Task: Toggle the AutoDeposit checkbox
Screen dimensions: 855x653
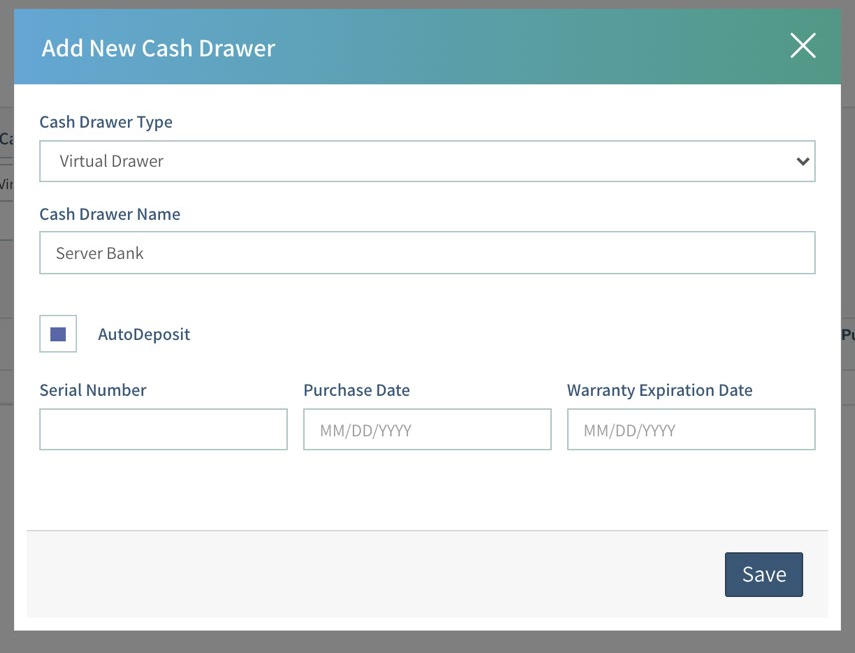Action: (x=58, y=334)
